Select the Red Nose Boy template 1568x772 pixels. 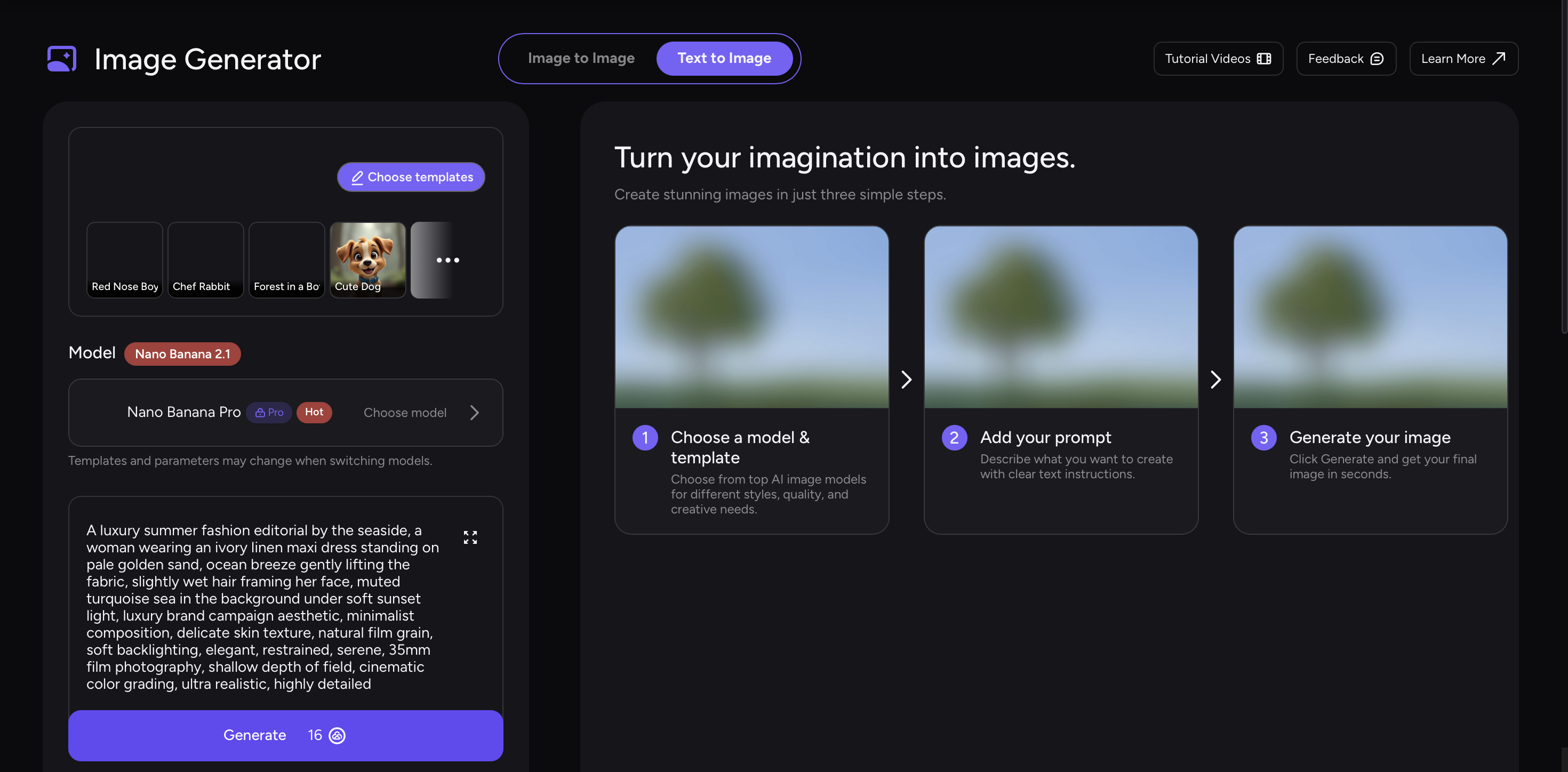[125, 260]
